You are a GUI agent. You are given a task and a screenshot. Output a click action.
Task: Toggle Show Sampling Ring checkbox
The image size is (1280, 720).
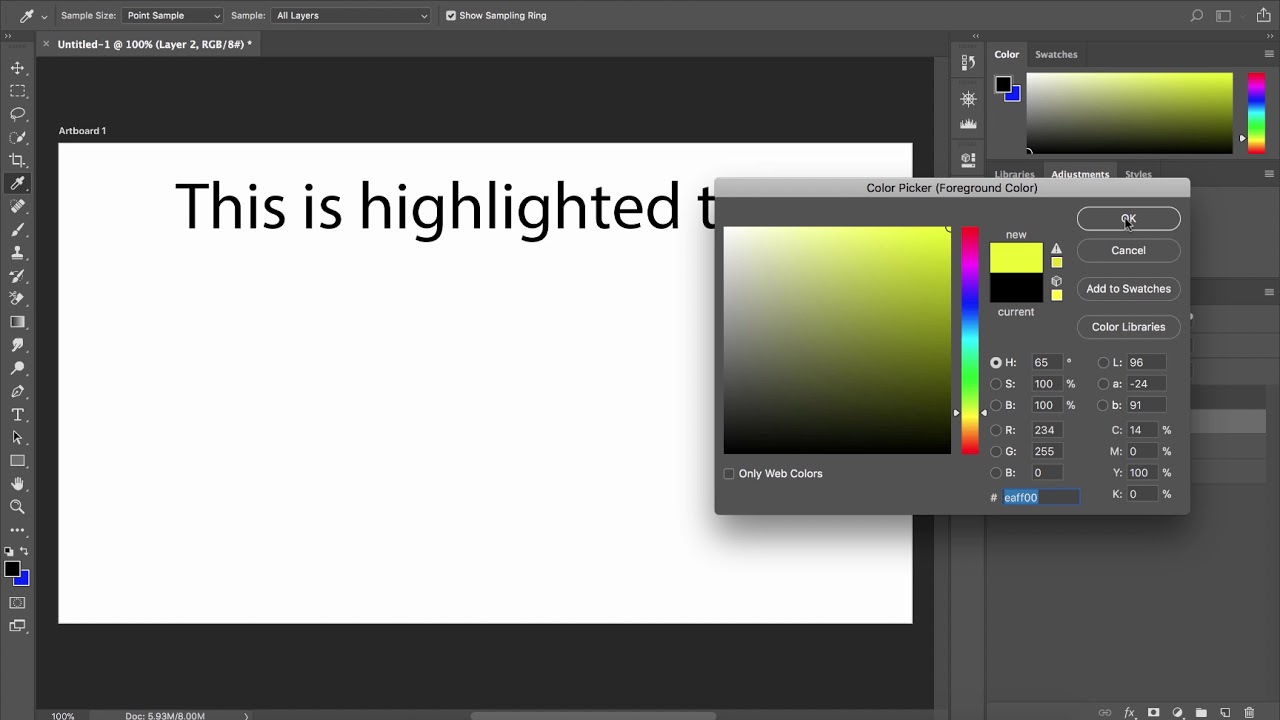451,16
